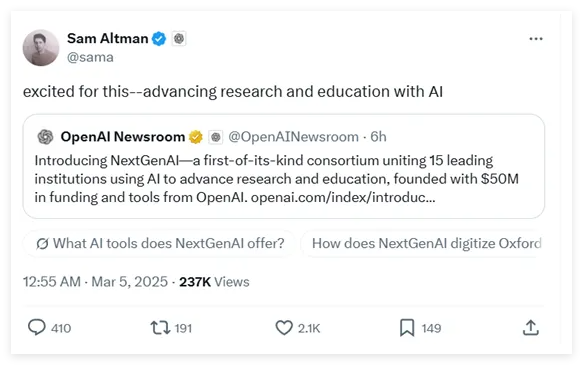Open the reply comment icon

pos(36,327)
